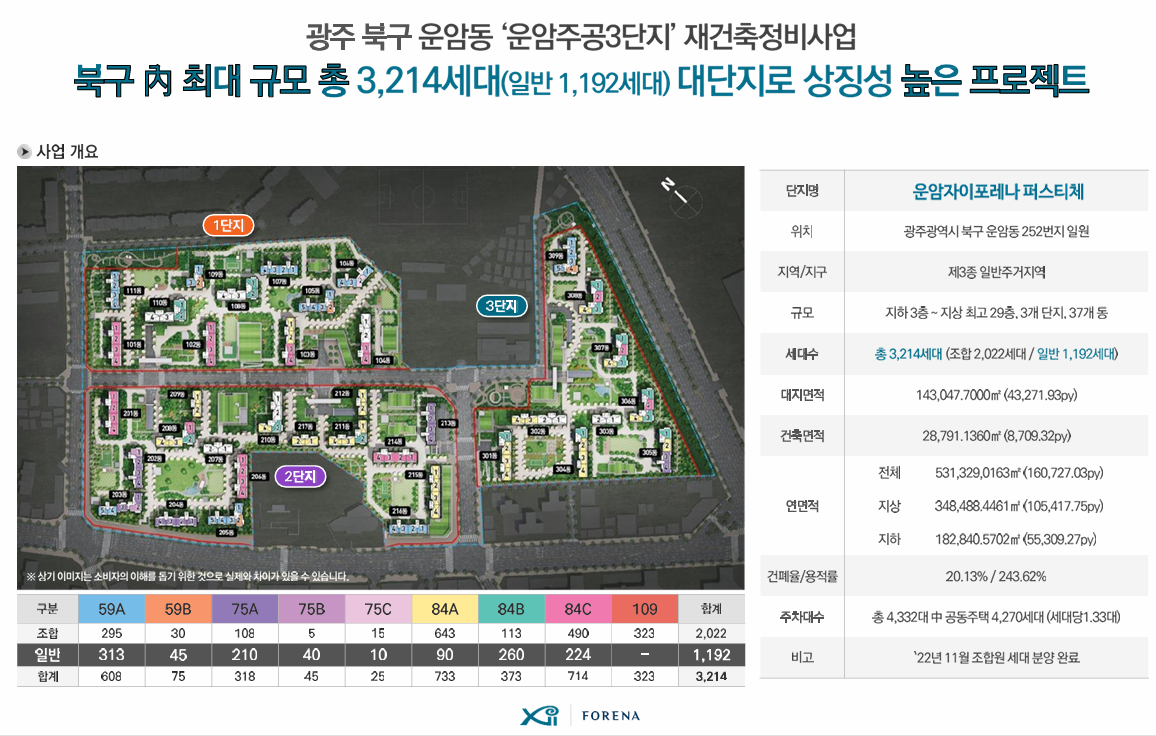This screenshot has width=1156, height=736.
Task: Click the 84A yellow header cell
Action: [445, 609]
